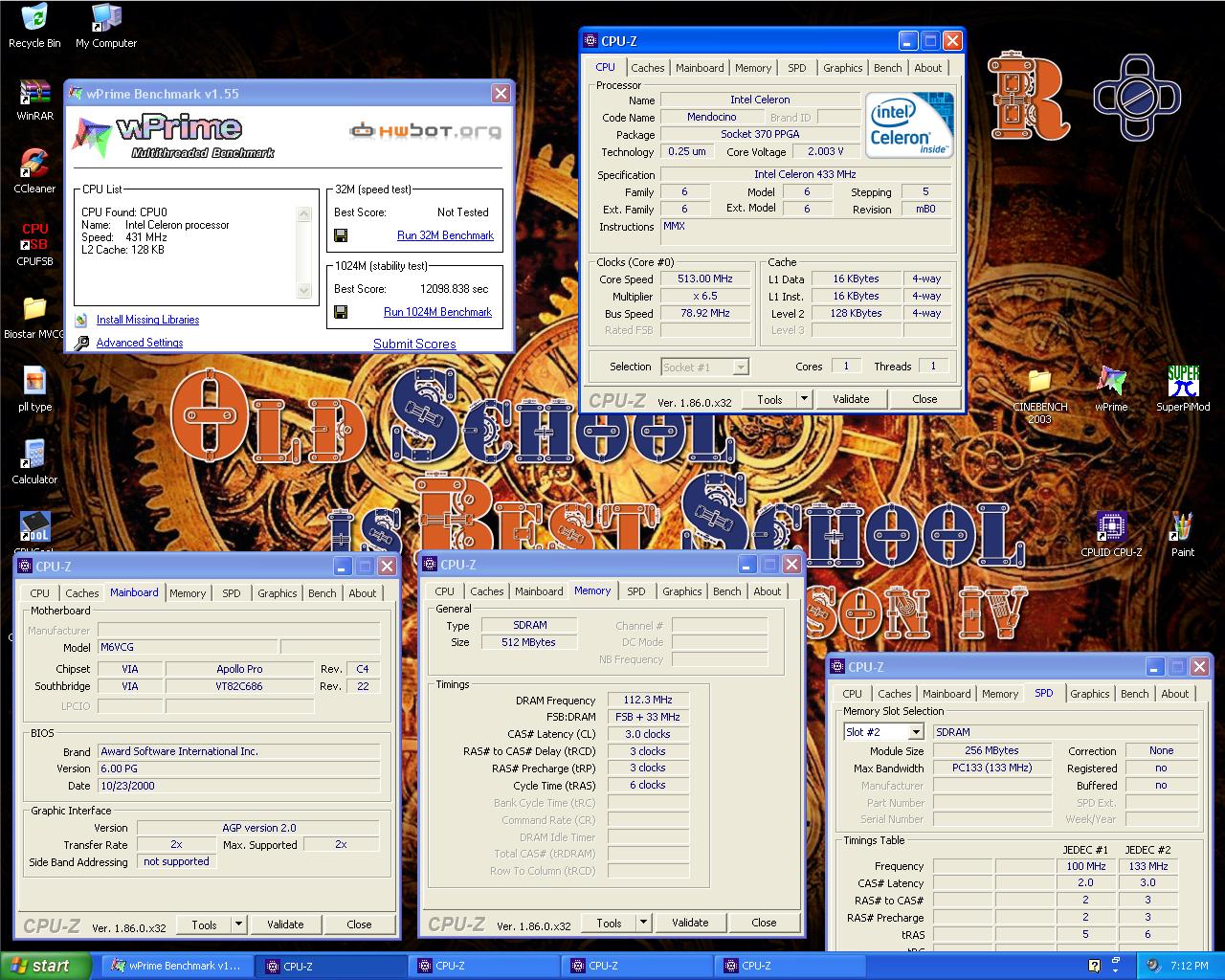
Task: Launch wPrime desktop shortcut
Action: (x=1111, y=390)
